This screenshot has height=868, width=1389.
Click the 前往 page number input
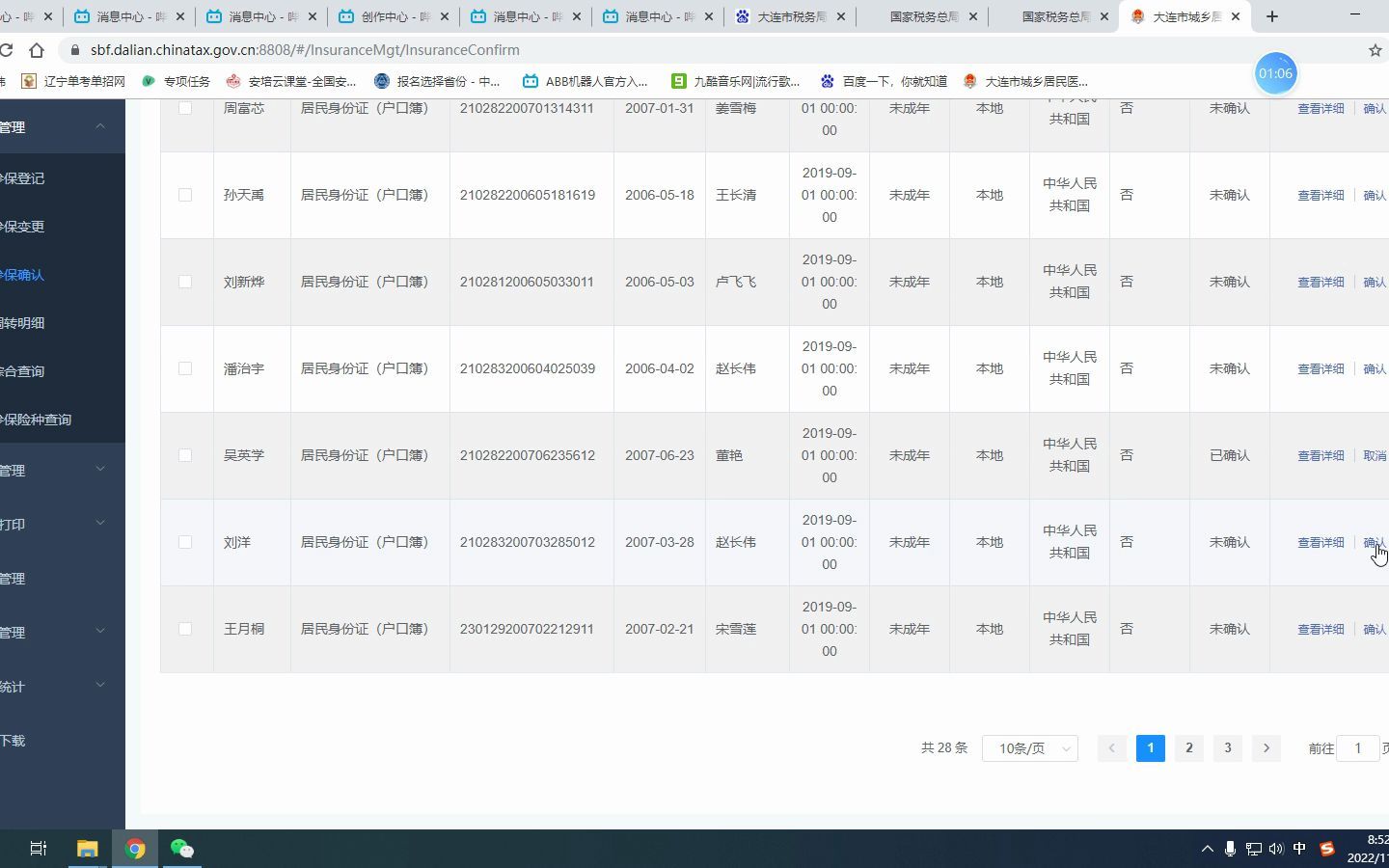click(x=1358, y=748)
